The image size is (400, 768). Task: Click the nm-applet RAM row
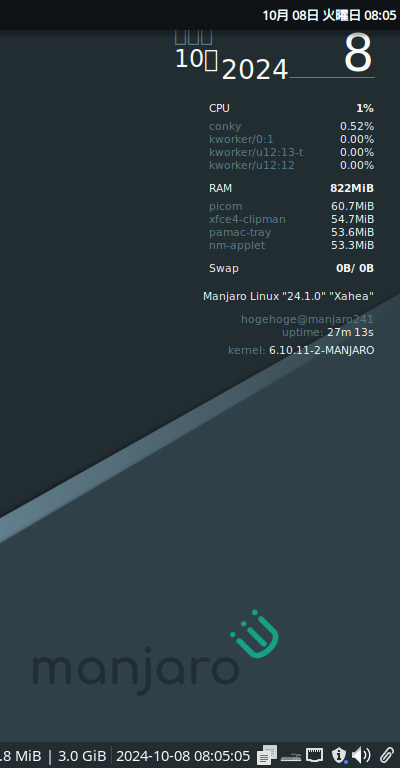pyautogui.click(x=291, y=245)
